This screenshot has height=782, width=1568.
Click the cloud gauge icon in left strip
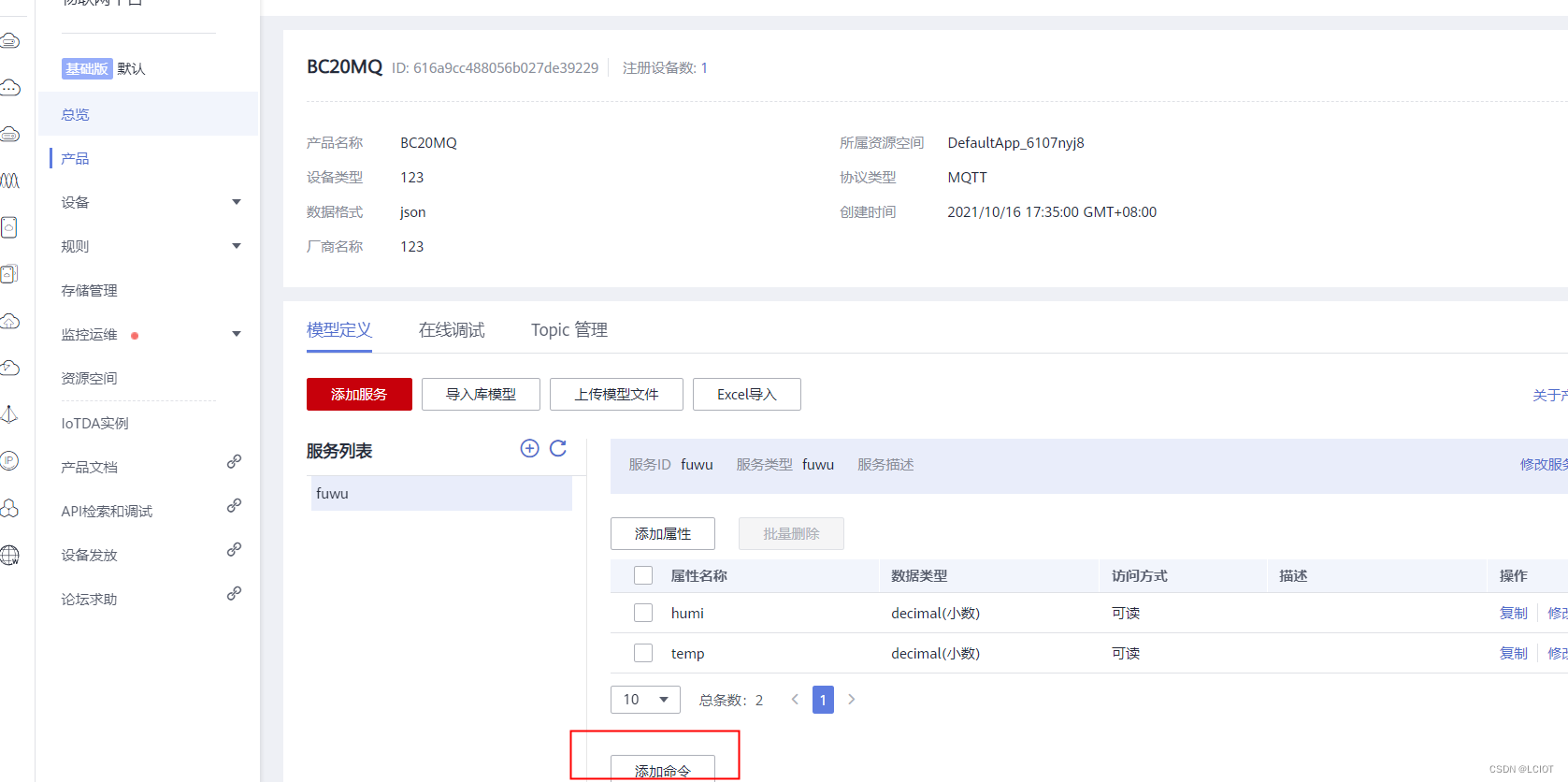click(x=9, y=368)
